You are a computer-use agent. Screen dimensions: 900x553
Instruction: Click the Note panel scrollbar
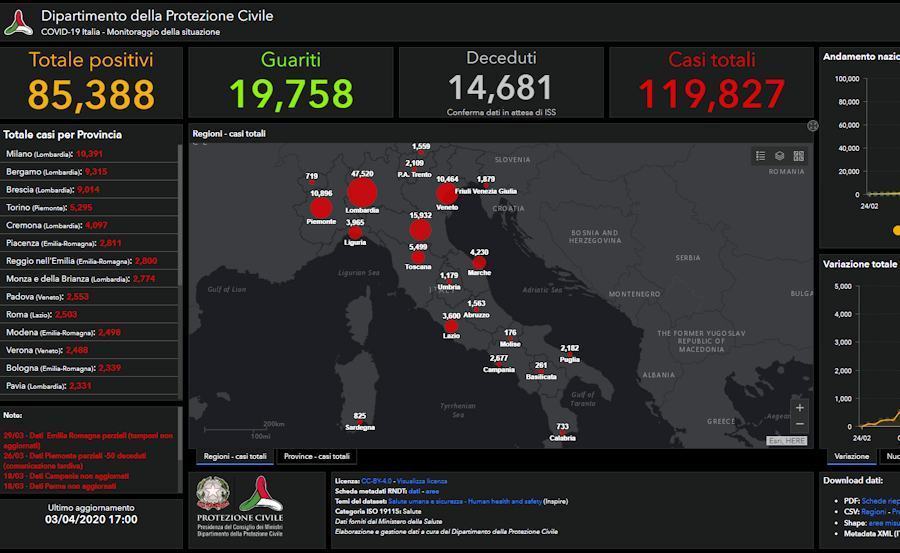pos(180,434)
